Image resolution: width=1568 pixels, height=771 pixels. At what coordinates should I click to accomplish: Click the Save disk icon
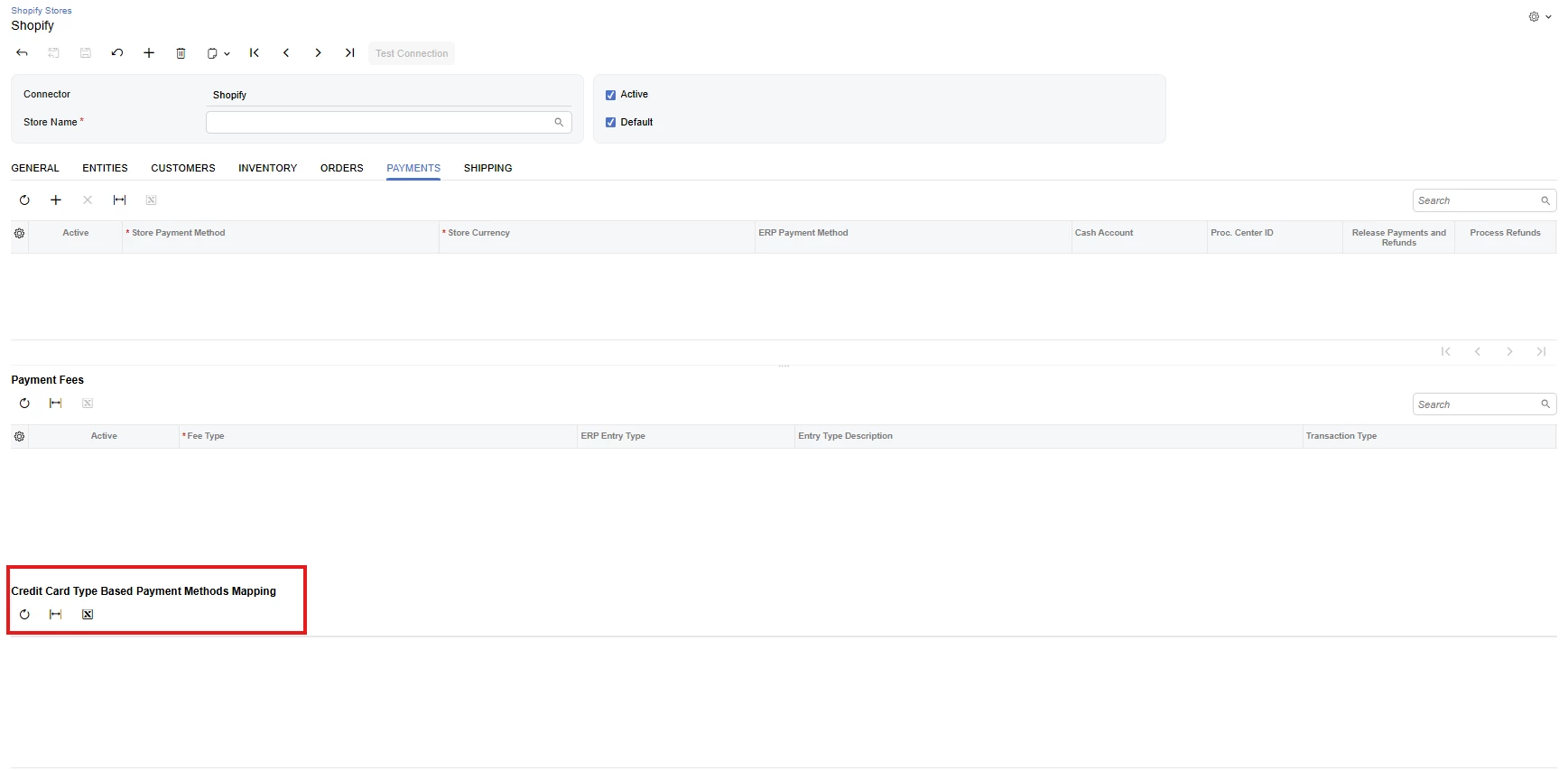pyautogui.click(x=86, y=53)
